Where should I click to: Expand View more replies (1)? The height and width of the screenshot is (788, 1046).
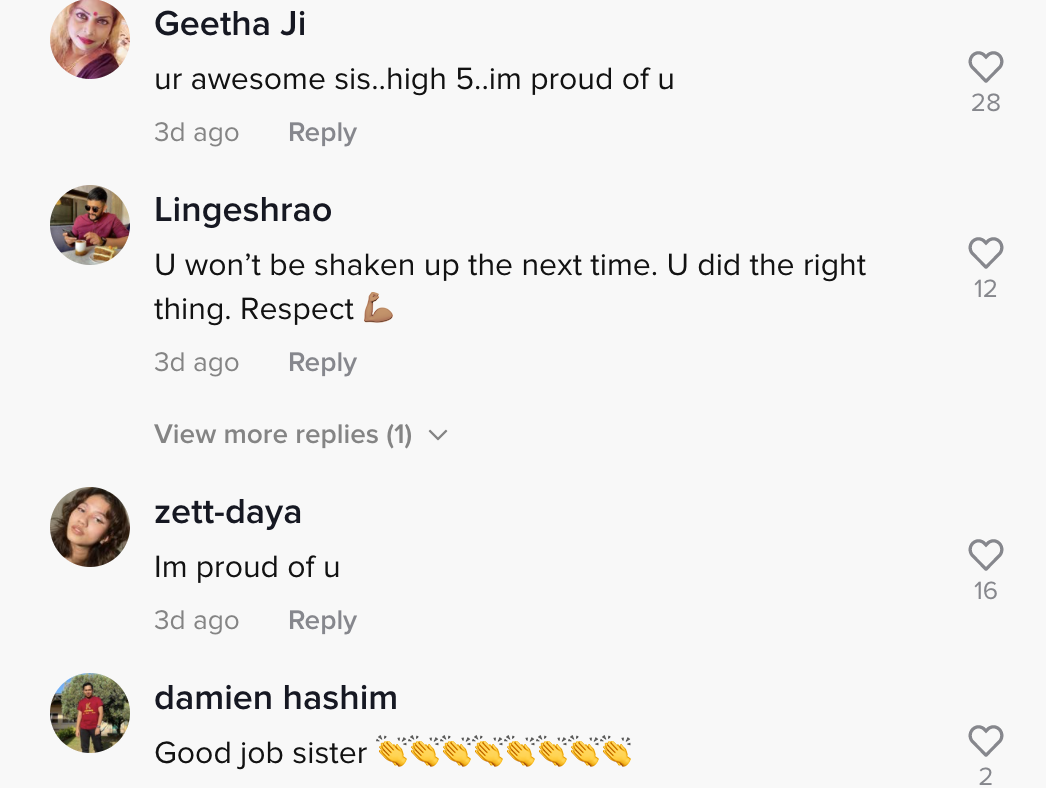(x=283, y=435)
